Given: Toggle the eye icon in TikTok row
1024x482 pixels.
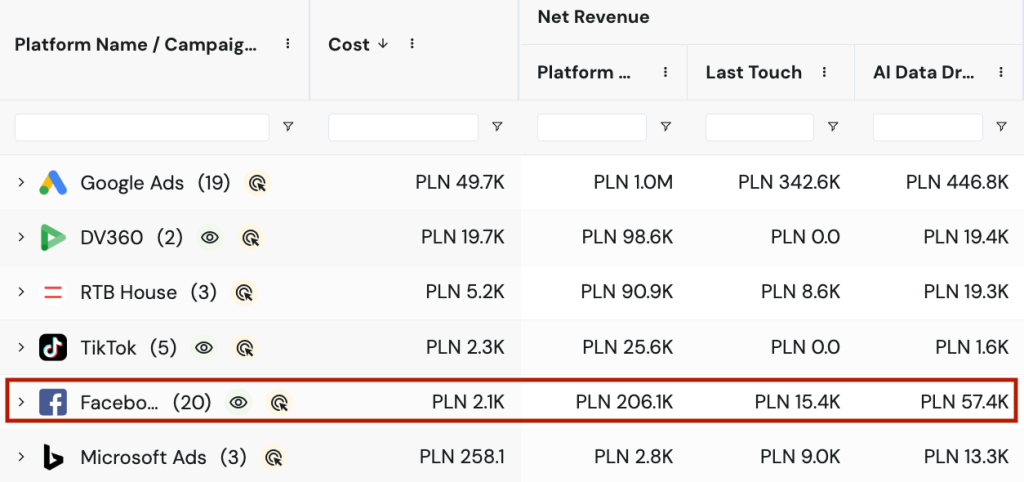Looking at the screenshot, I should 204,348.
